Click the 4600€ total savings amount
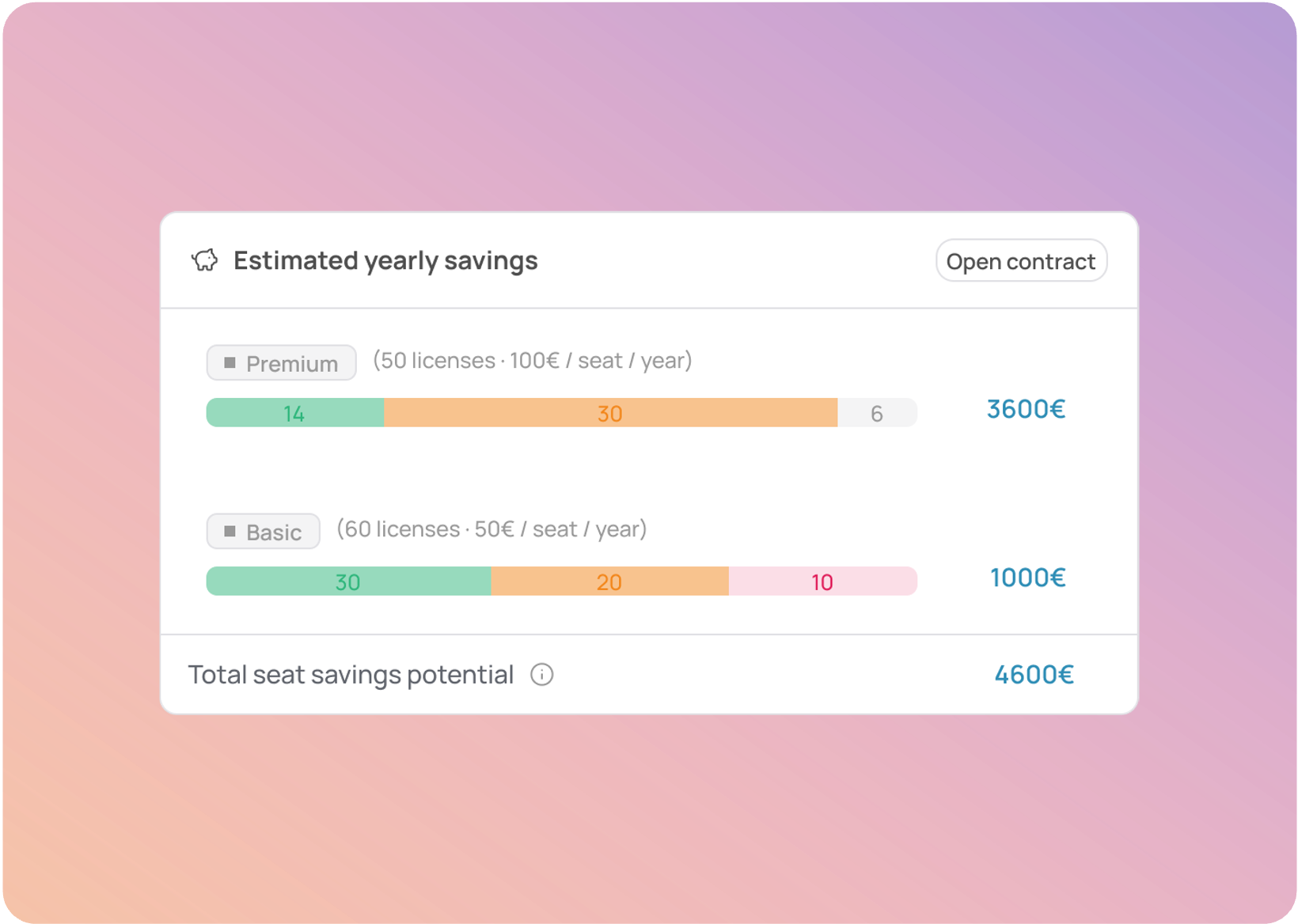This screenshot has width=1298, height=924. coord(1034,675)
